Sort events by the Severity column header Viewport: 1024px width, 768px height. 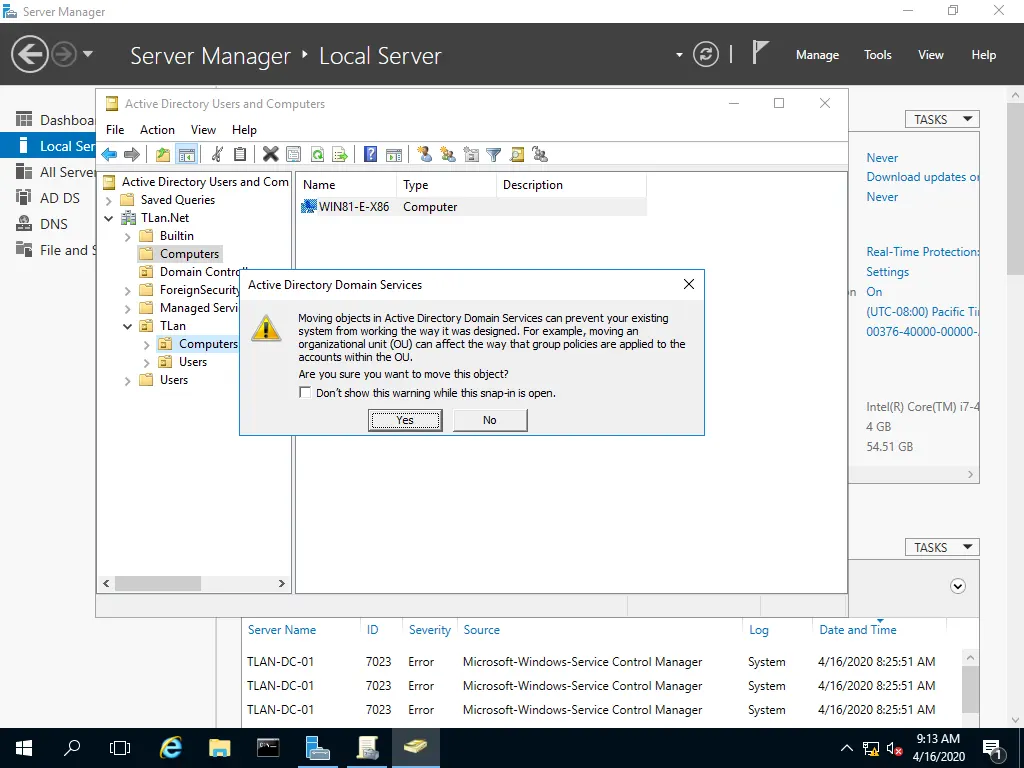tap(430, 630)
